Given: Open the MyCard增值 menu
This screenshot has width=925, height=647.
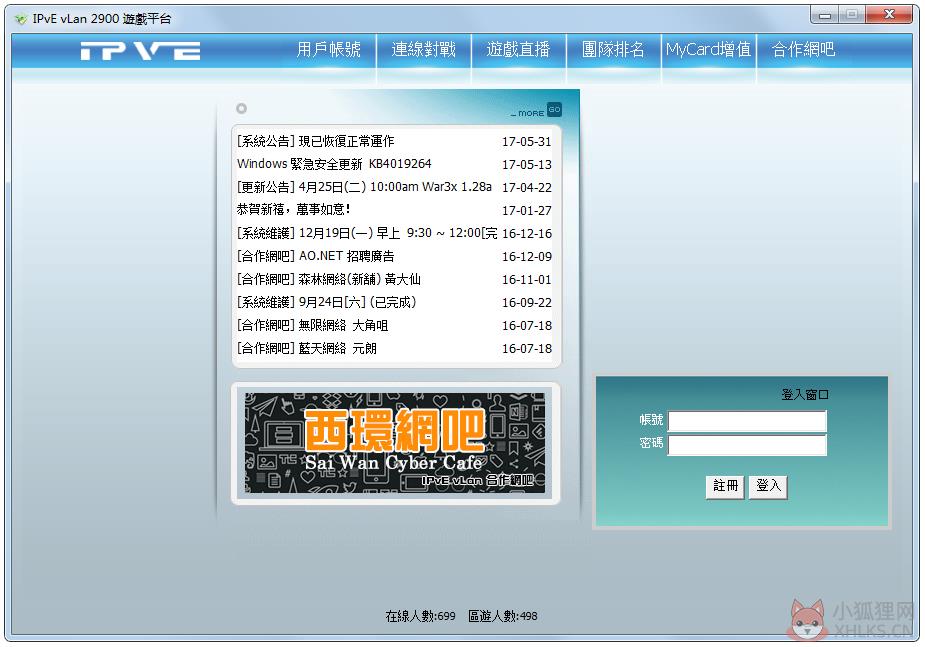Looking at the screenshot, I should 708,49.
